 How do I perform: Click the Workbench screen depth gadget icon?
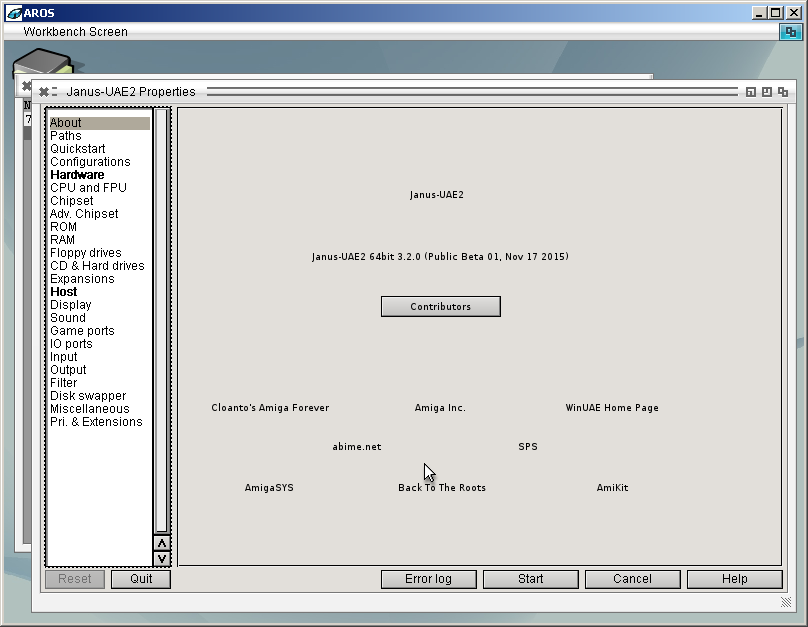click(x=790, y=32)
